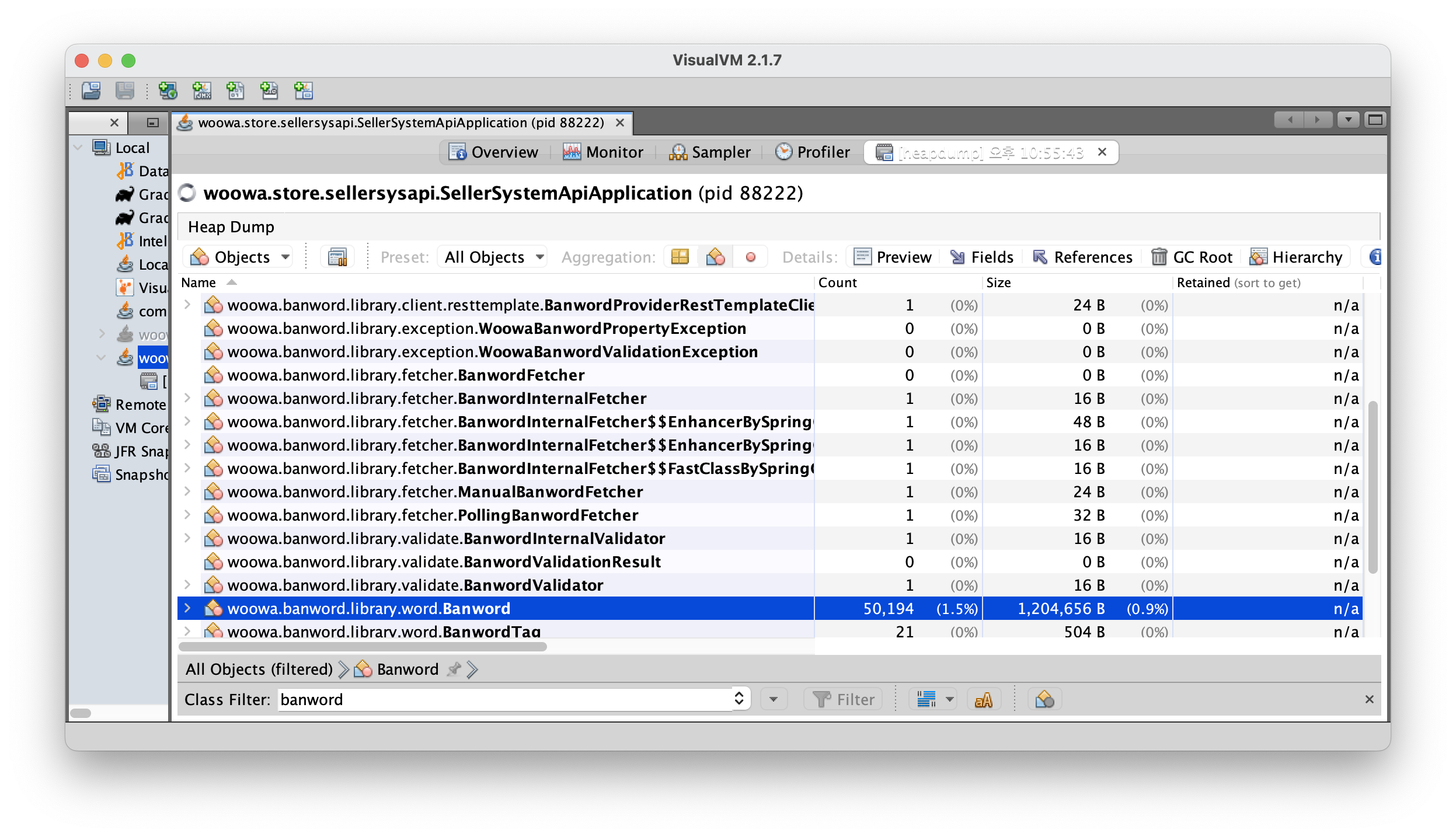Screen dimensions: 1456x837
Task: Open the Overview tab
Action: point(493,152)
